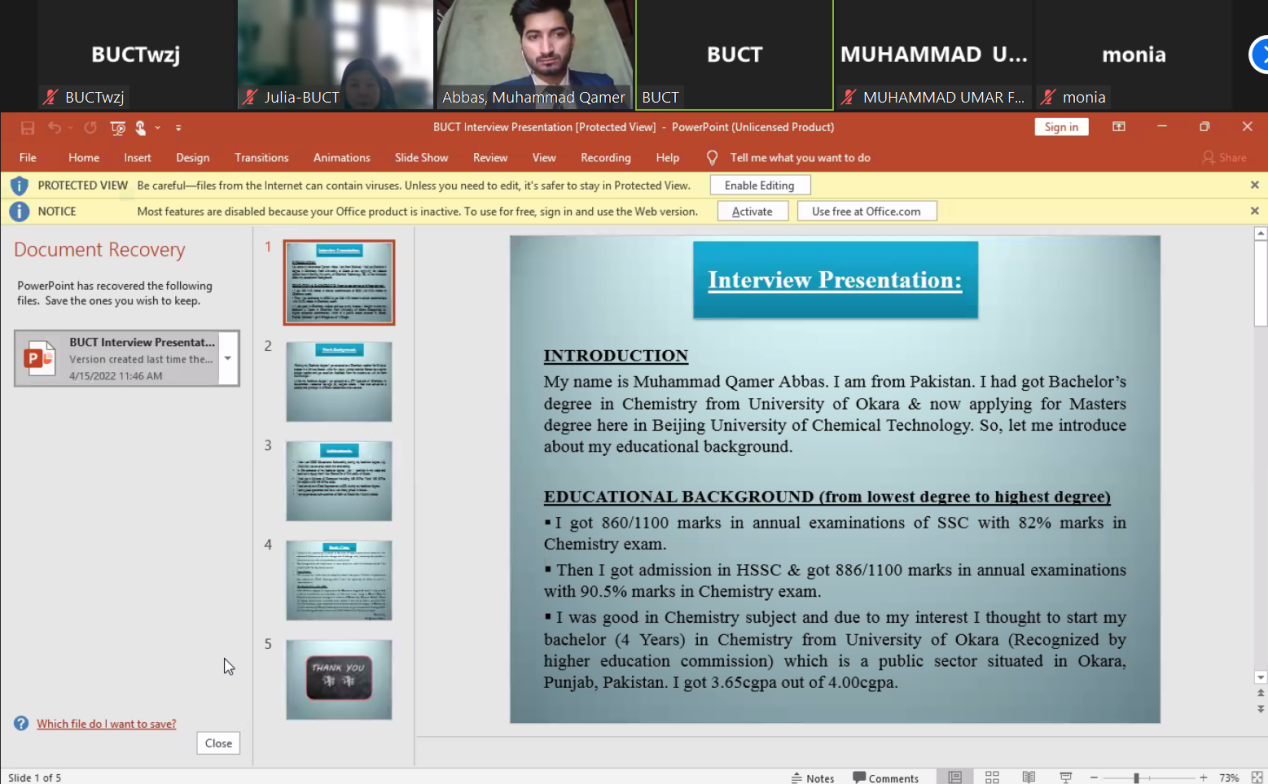Click the Close button in Document Recovery
The image size is (1268, 784).
click(x=218, y=743)
